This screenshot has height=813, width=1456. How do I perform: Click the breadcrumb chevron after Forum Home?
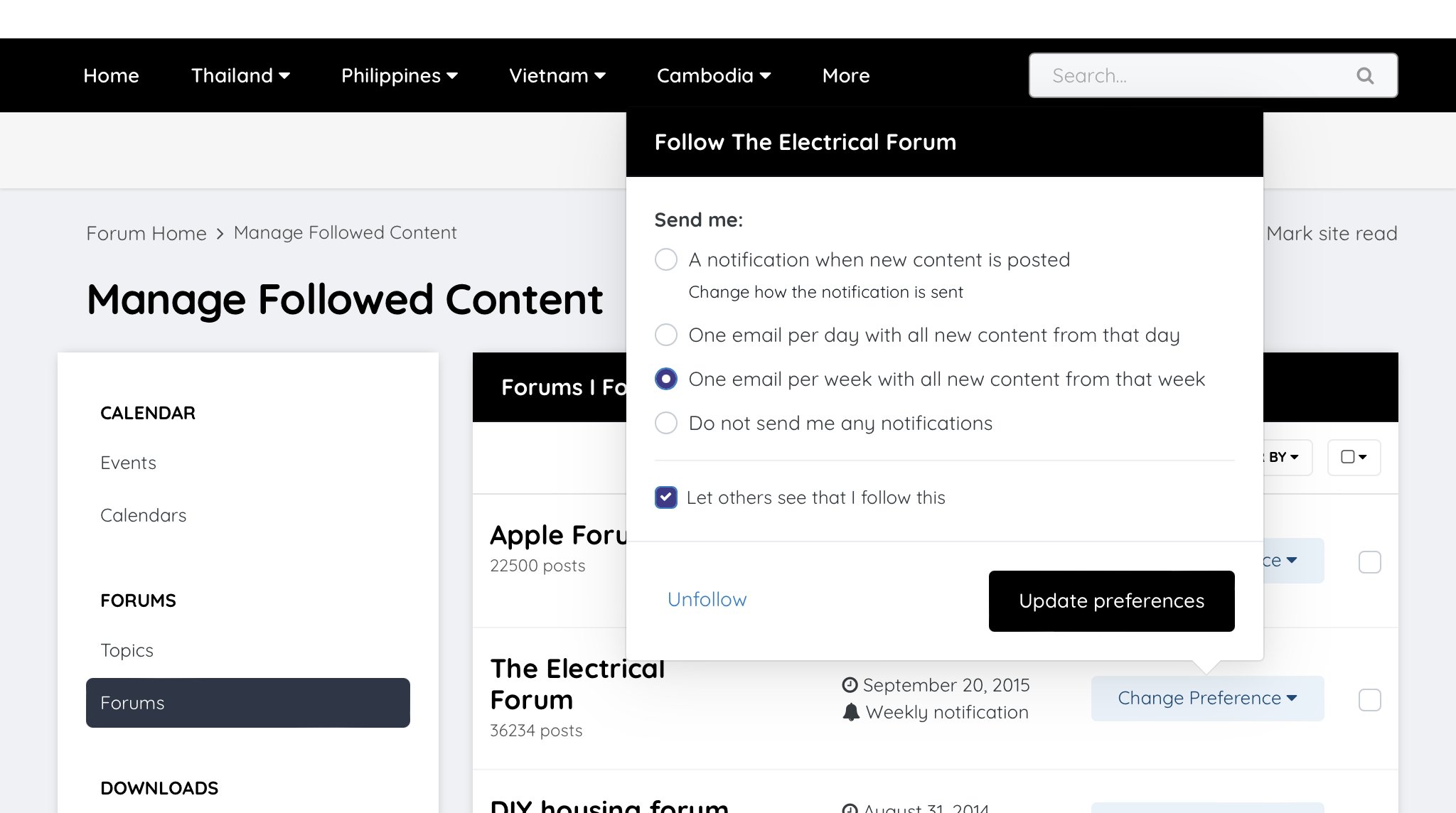pyautogui.click(x=220, y=234)
